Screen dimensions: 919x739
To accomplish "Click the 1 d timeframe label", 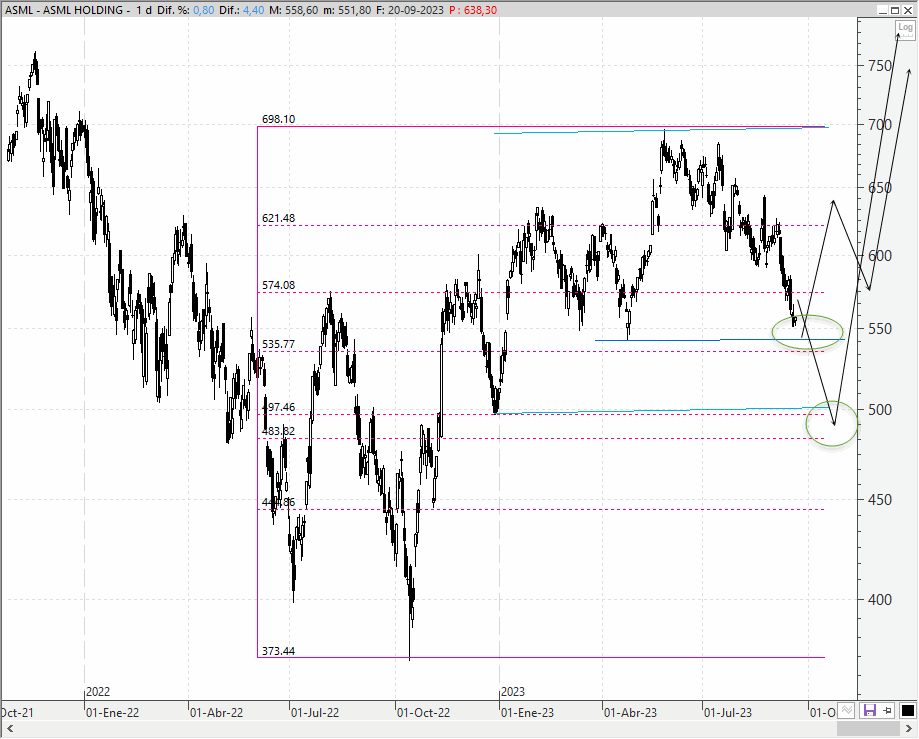I will 144,10.
